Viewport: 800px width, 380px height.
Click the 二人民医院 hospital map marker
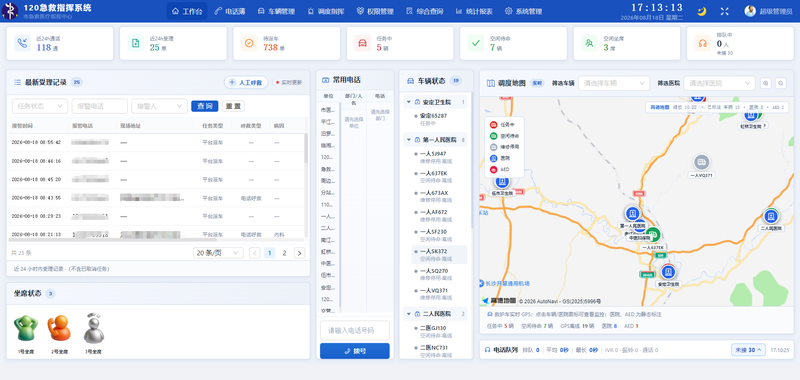pyautogui.click(x=771, y=216)
